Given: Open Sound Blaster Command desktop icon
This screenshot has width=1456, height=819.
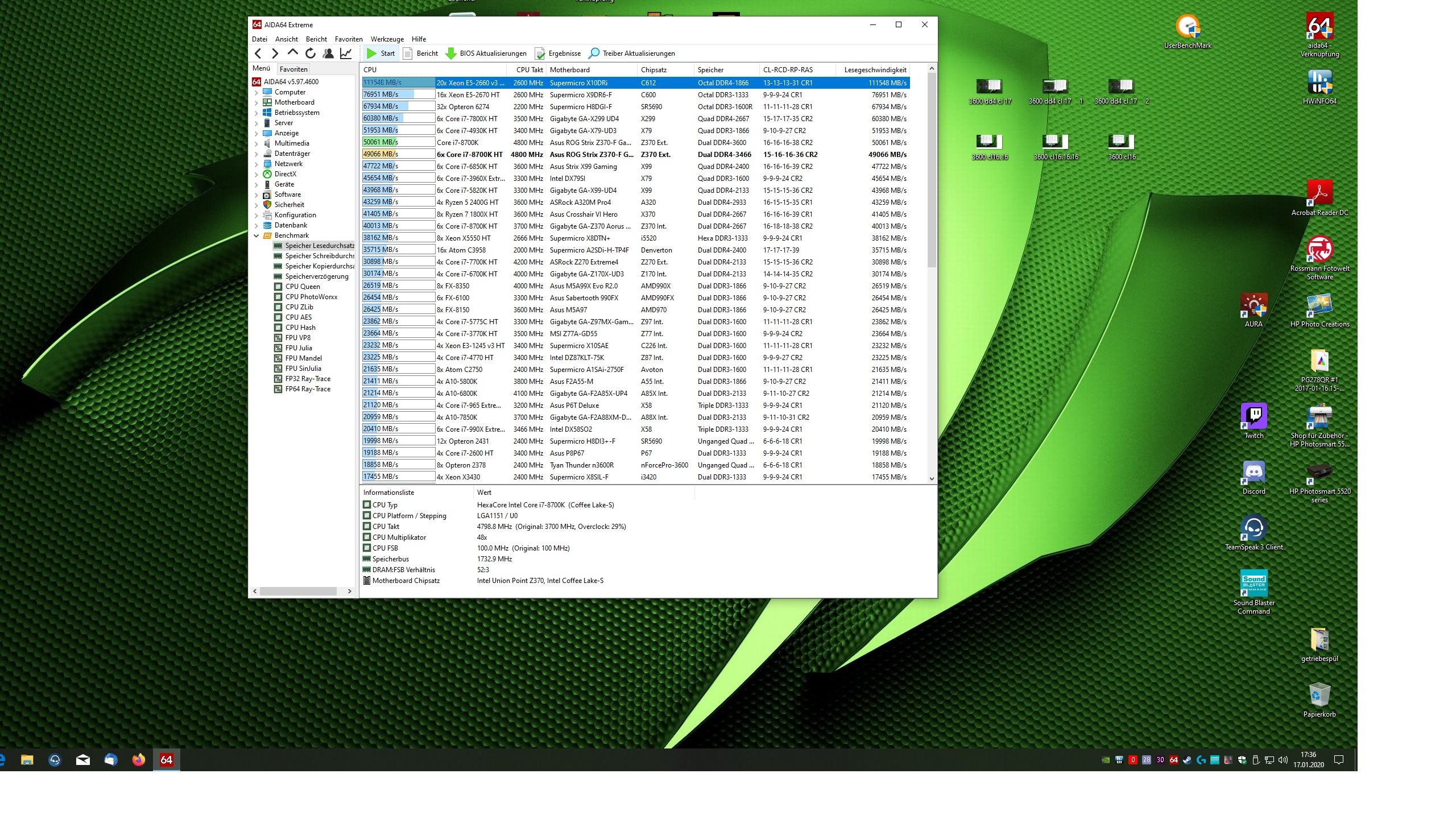Looking at the screenshot, I should click(1254, 591).
